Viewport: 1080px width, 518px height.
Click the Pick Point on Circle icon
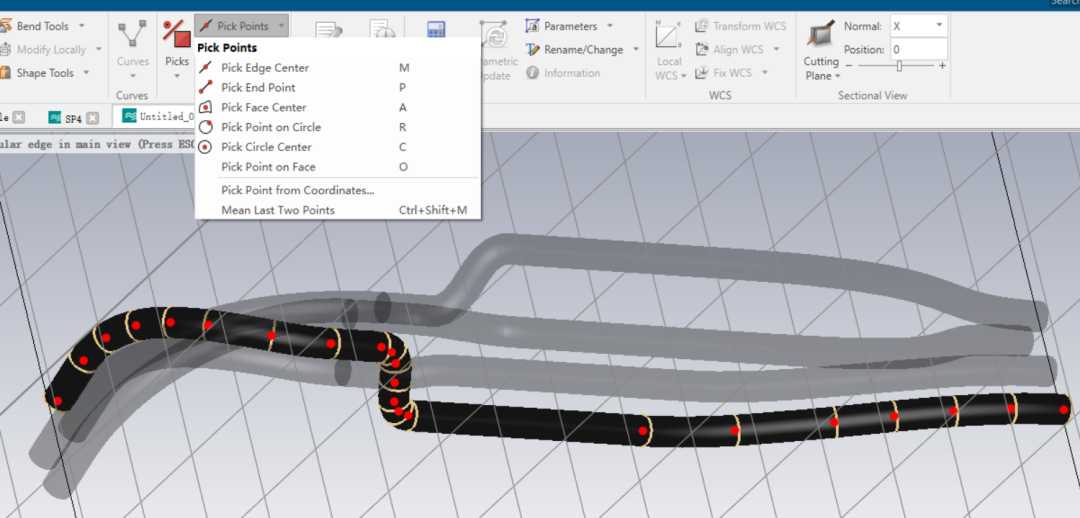click(x=205, y=127)
